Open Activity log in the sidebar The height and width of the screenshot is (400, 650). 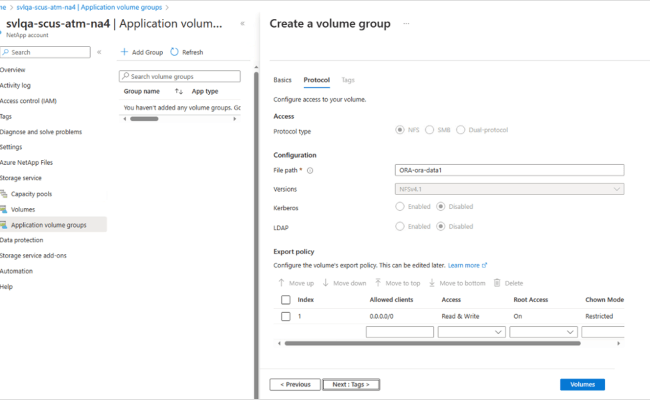[15, 85]
